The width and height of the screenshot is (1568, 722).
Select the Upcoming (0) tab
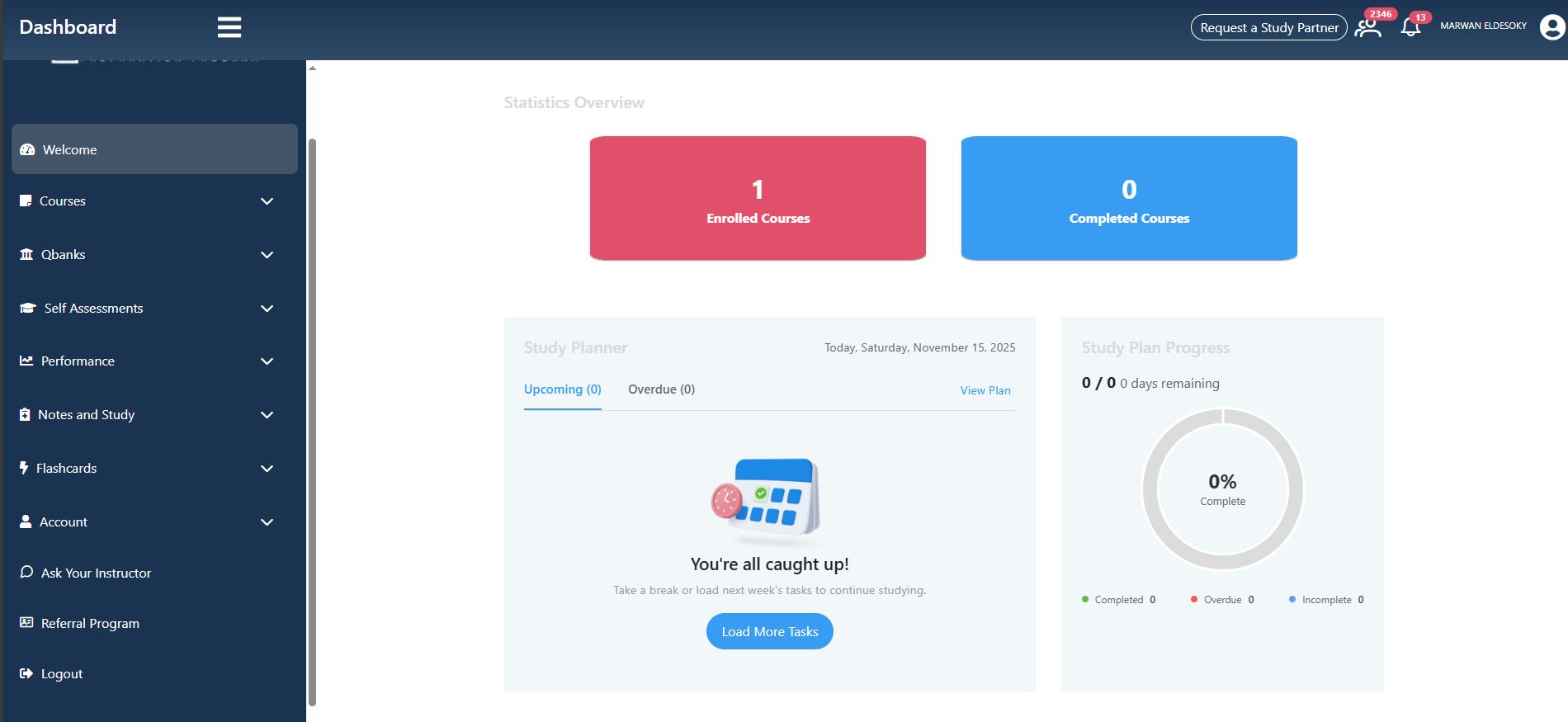coord(562,389)
